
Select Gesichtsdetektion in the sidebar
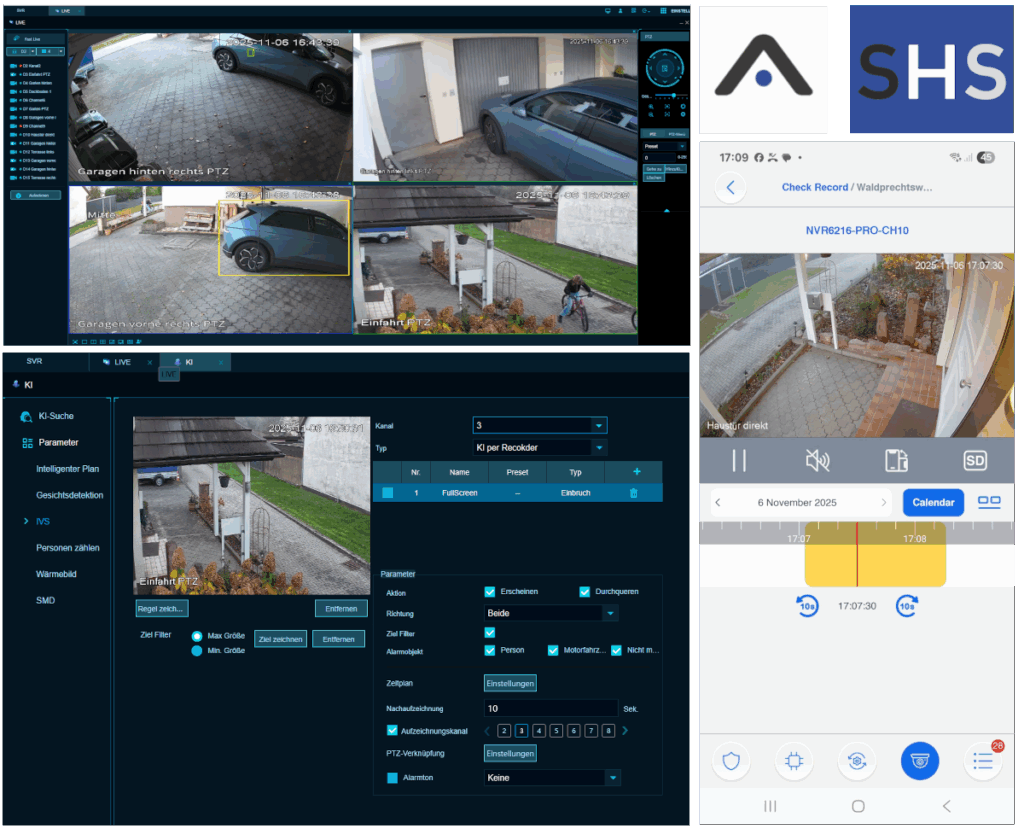(x=70, y=495)
